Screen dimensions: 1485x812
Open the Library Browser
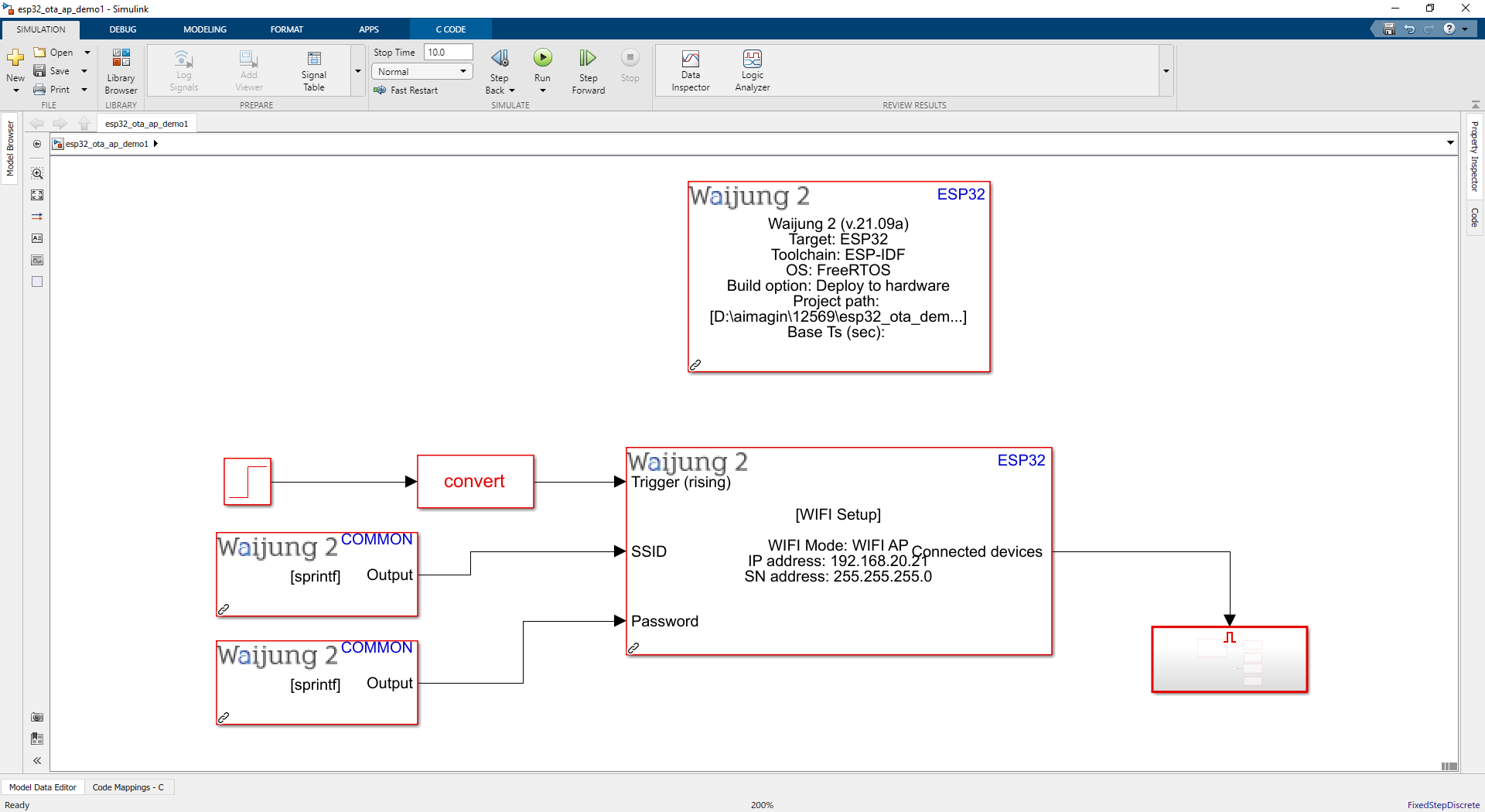(121, 71)
